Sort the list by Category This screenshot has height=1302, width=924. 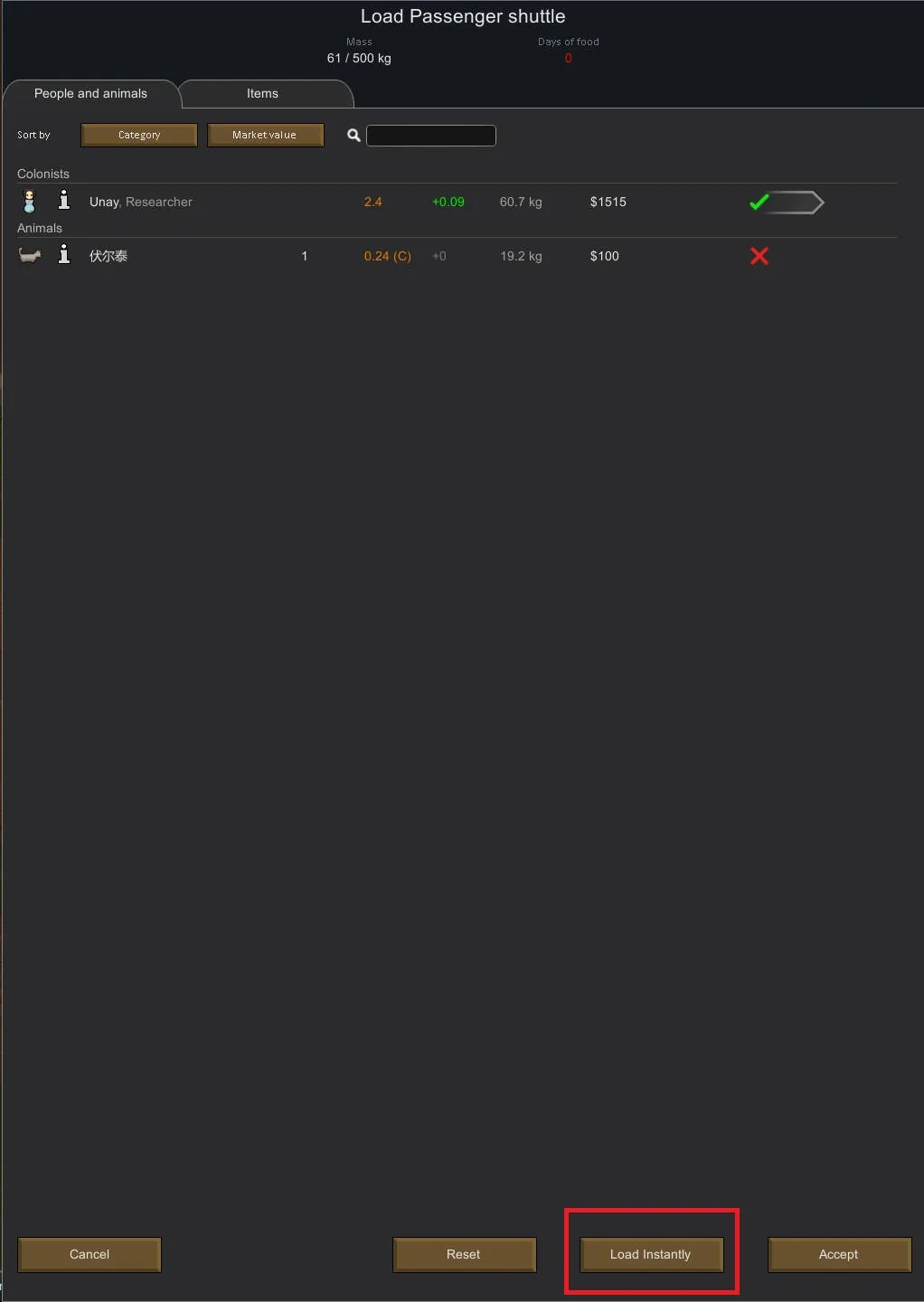coord(139,135)
